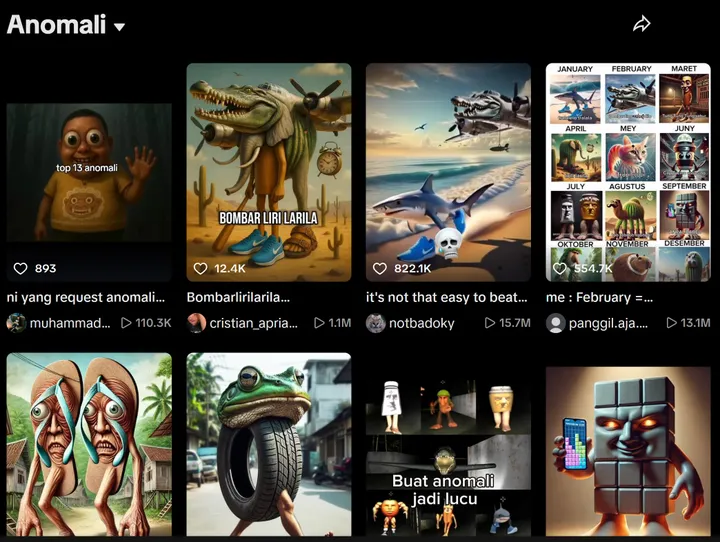Viewport: 720px width, 542px height.
Task: Click play count icon showing 15.7M
Action: tap(490, 323)
